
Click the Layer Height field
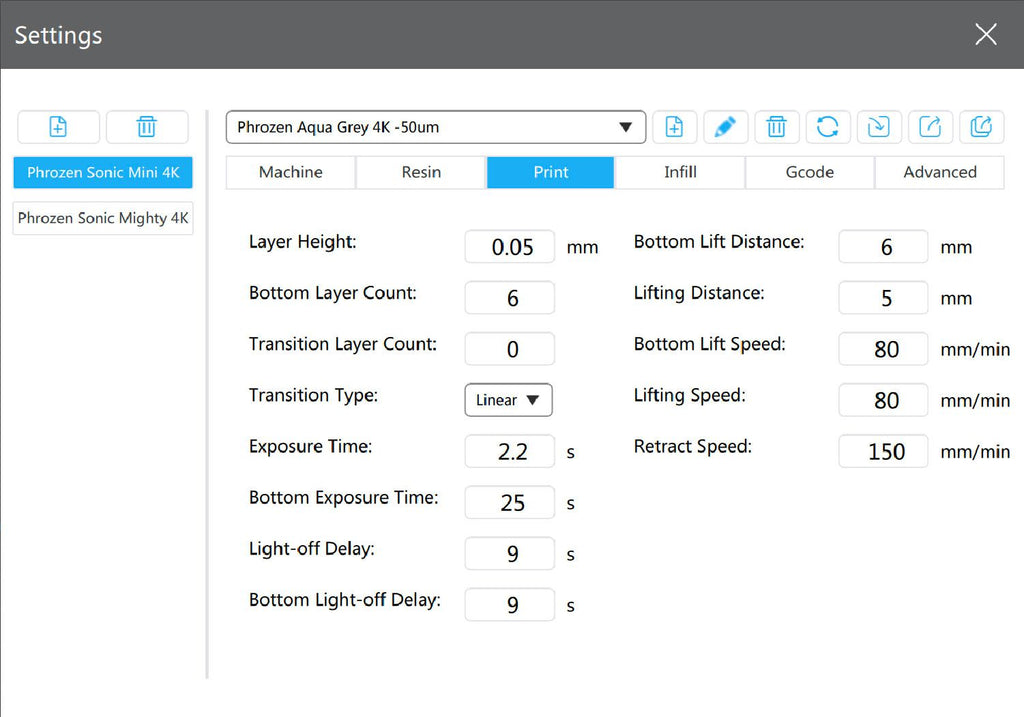[510, 247]
